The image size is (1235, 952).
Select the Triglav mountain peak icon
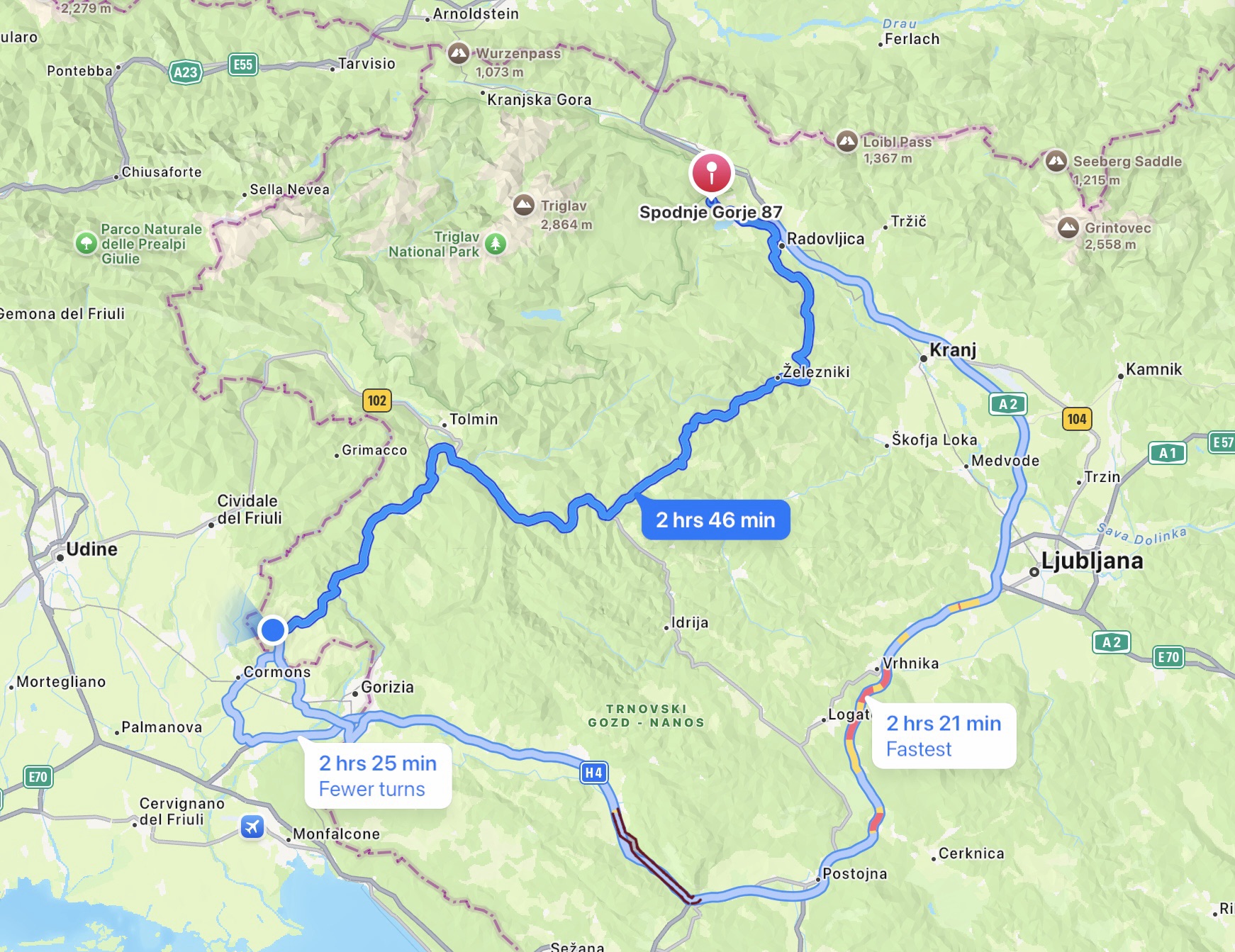click(x=524, y=206)
